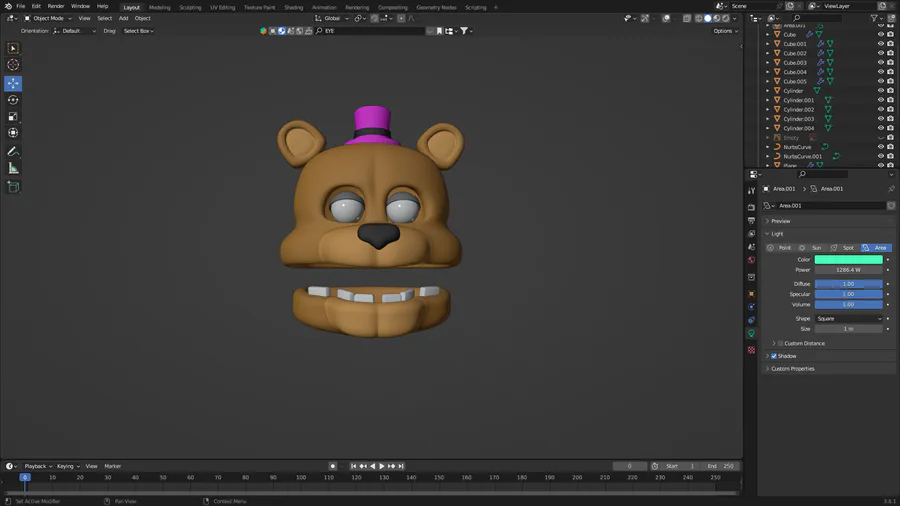Toggle visibility of Cube.003
The height and width of the screenshot is (506, 900).
pyautogui.click(x=880, y=63)
